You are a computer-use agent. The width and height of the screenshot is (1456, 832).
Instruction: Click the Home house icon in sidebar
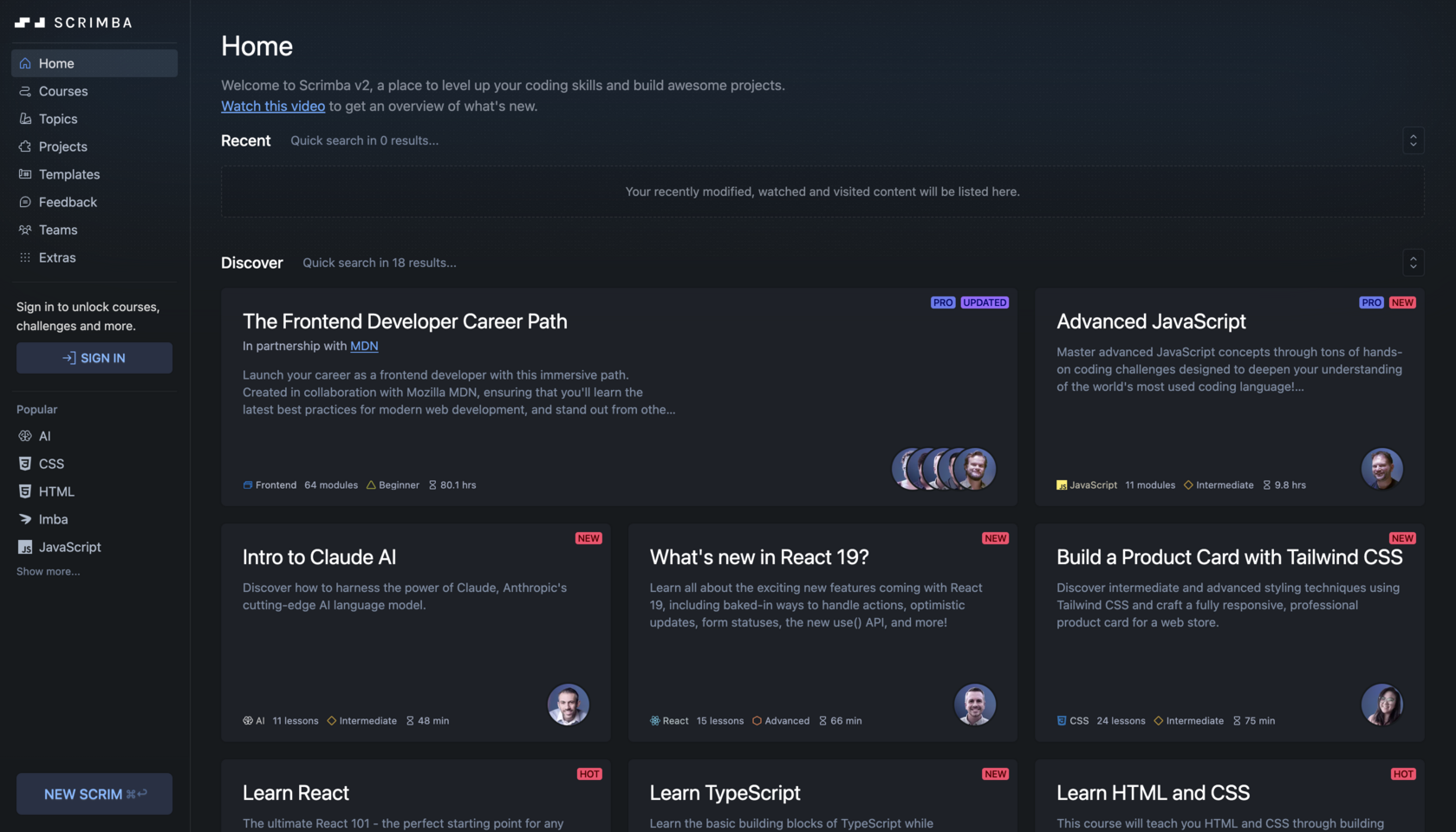coord(25,63)
